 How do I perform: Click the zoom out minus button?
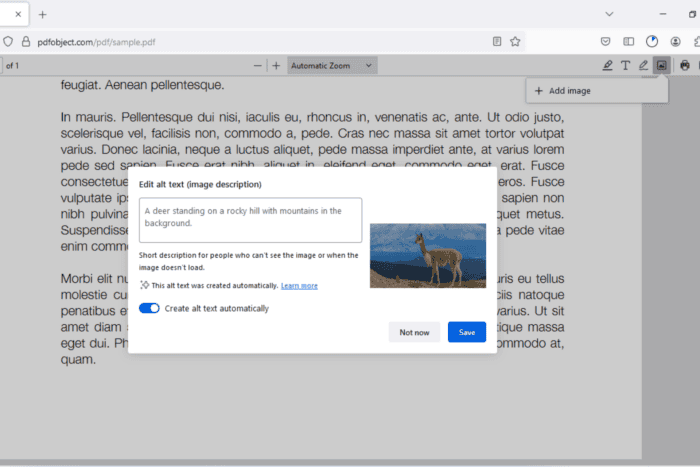tap(258, 66)
